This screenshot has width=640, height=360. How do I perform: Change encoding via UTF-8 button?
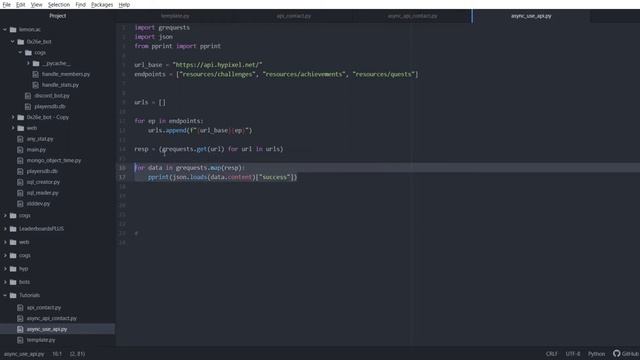click(573, 353)
